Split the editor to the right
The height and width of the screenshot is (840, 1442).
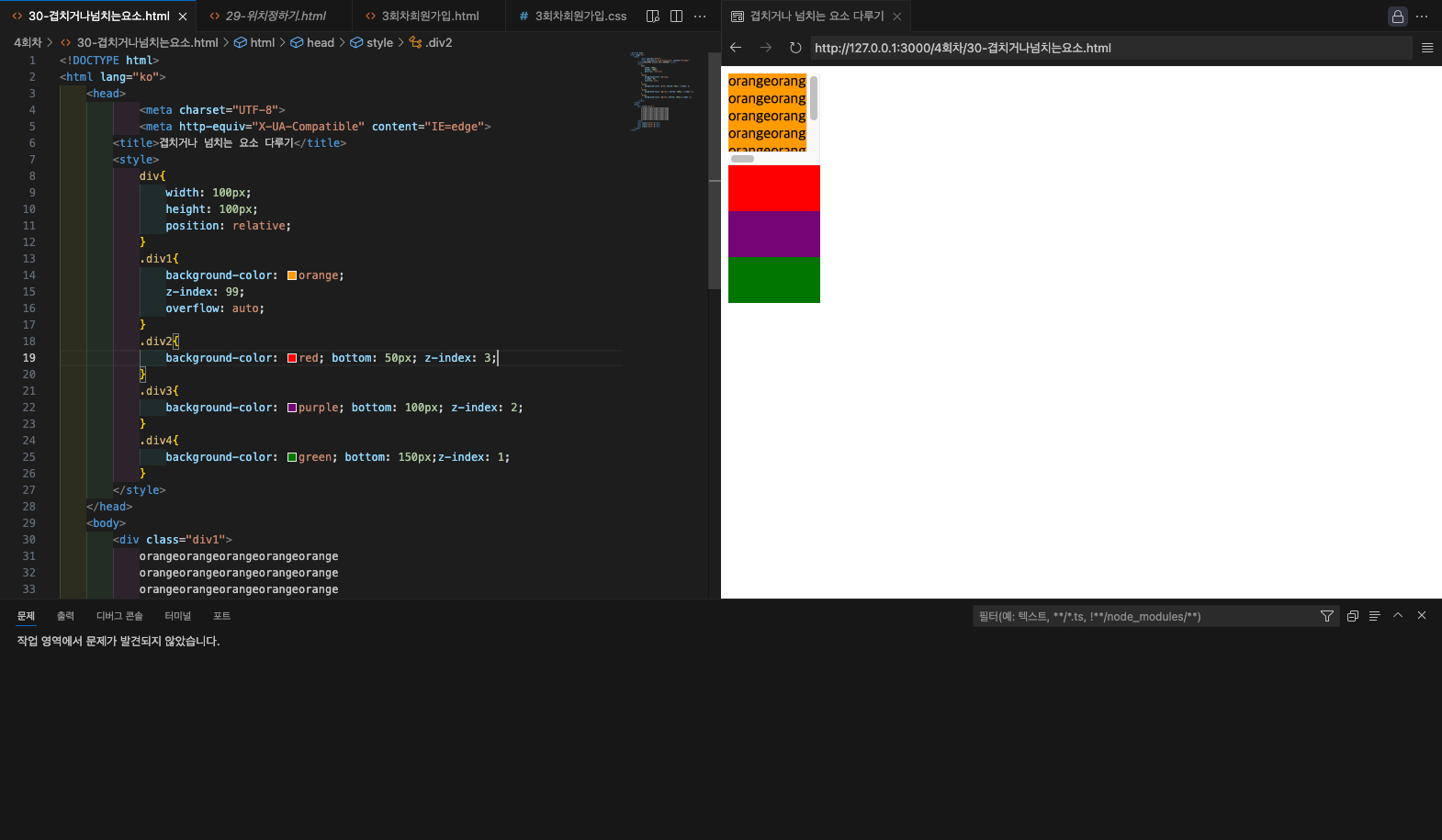point(676,16)
